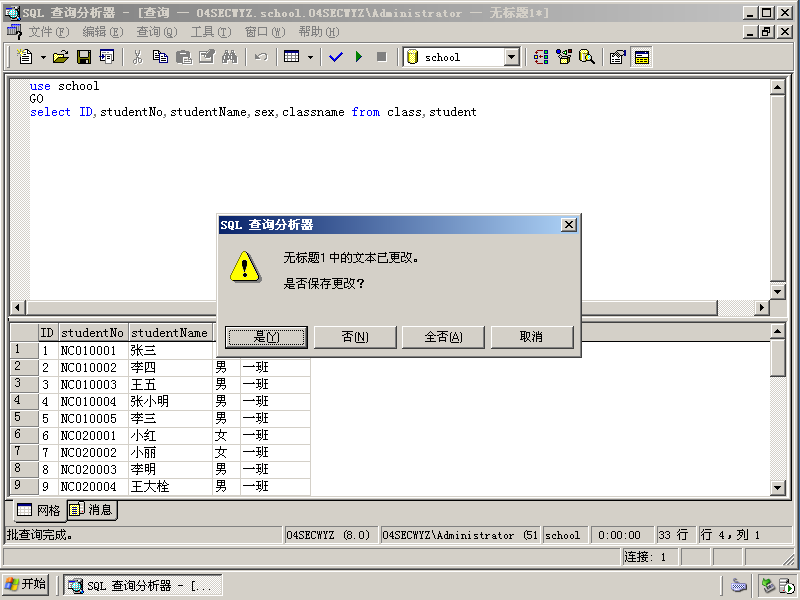Open the school database combo box

511,57
